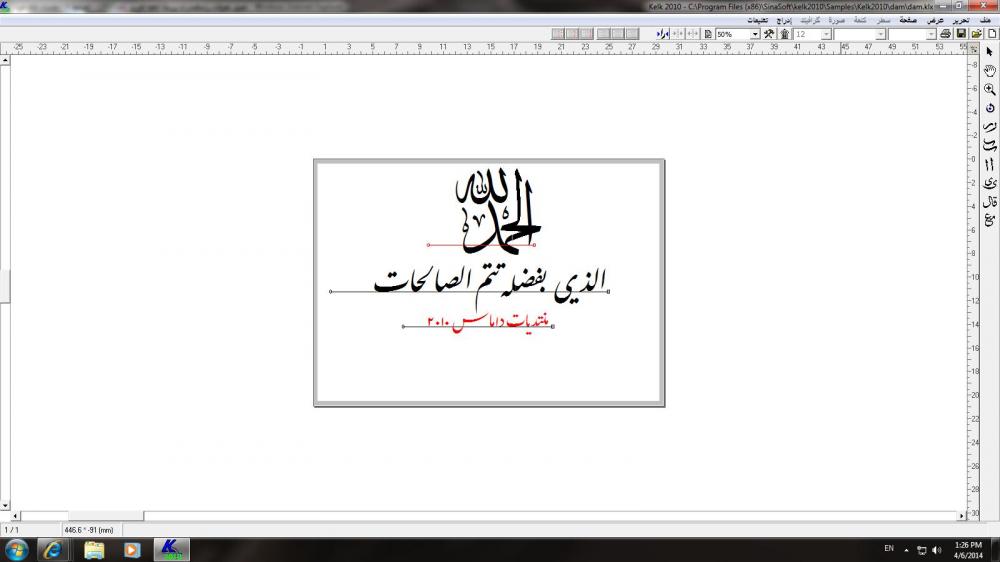Open the تحرير (Edit) menu
This screenshot has height=562, width=1000.
960,20
